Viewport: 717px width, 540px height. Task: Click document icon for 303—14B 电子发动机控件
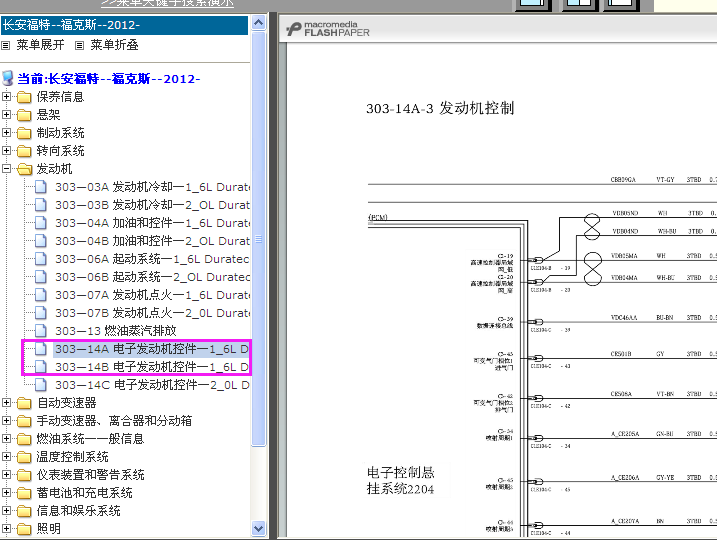point(41,367)
